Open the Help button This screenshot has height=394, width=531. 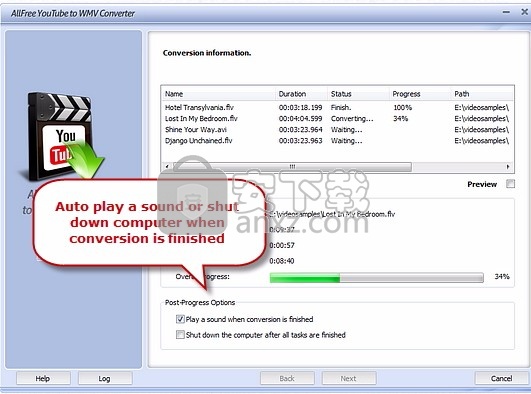tap(43, 378)
